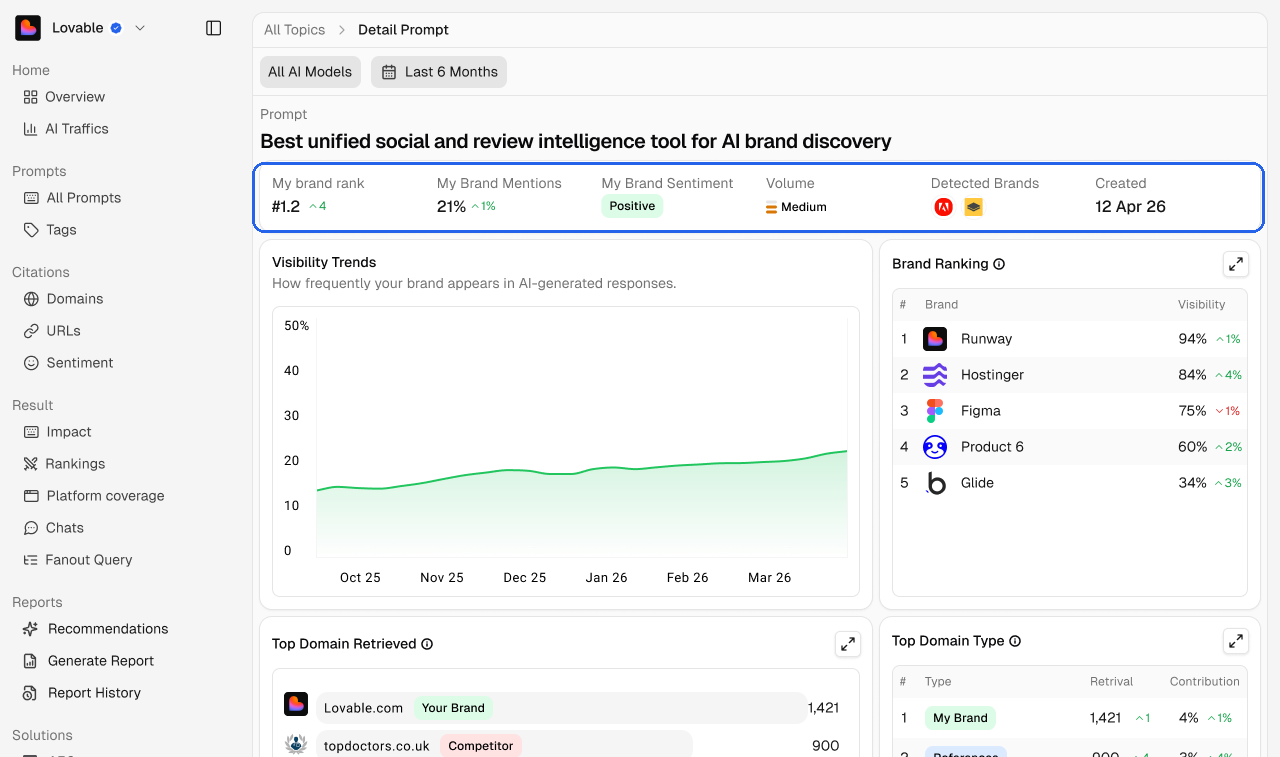Toggle the sidebar collapse icon
Image resolution: width=1280 pixels, height=757 pixels.
pyautogui.click(x=213, y=28)
